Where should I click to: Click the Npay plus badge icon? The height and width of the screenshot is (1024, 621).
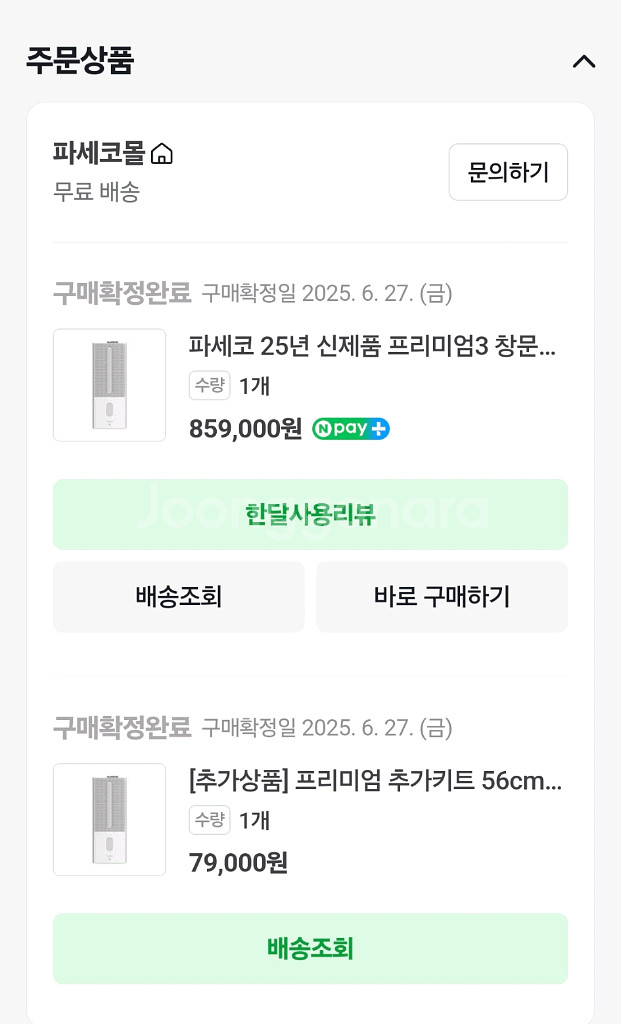click(351, 429)
